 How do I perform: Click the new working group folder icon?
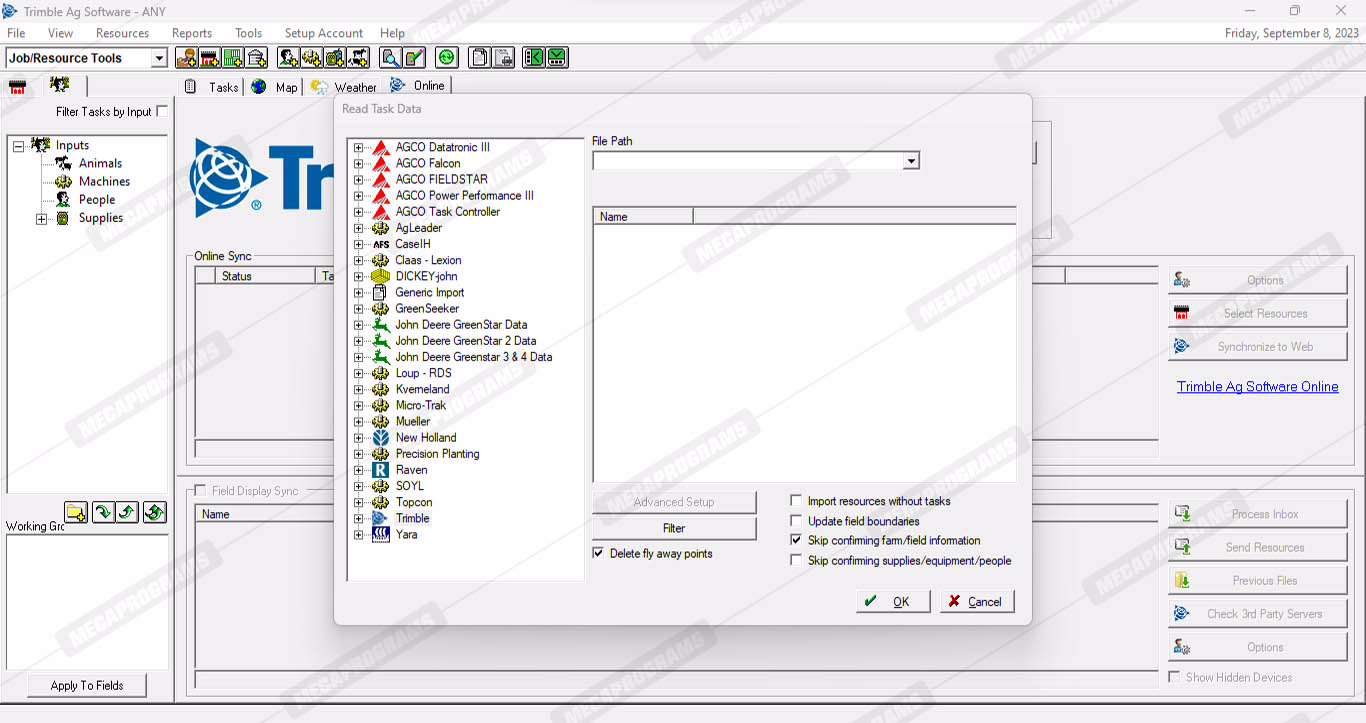point(77,513)
